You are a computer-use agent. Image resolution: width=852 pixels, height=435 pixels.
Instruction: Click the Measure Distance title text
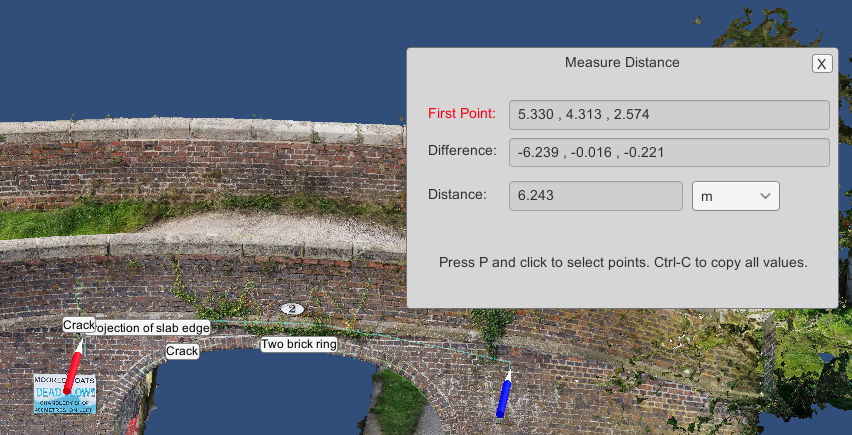point(622,62)
